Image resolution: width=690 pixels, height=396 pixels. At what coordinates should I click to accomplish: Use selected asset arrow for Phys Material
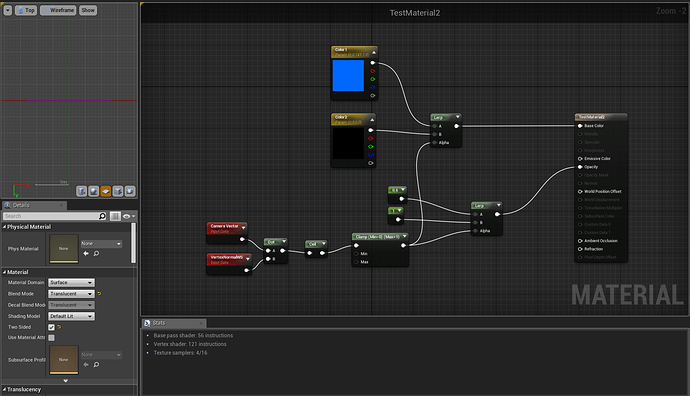click(86, 253)
